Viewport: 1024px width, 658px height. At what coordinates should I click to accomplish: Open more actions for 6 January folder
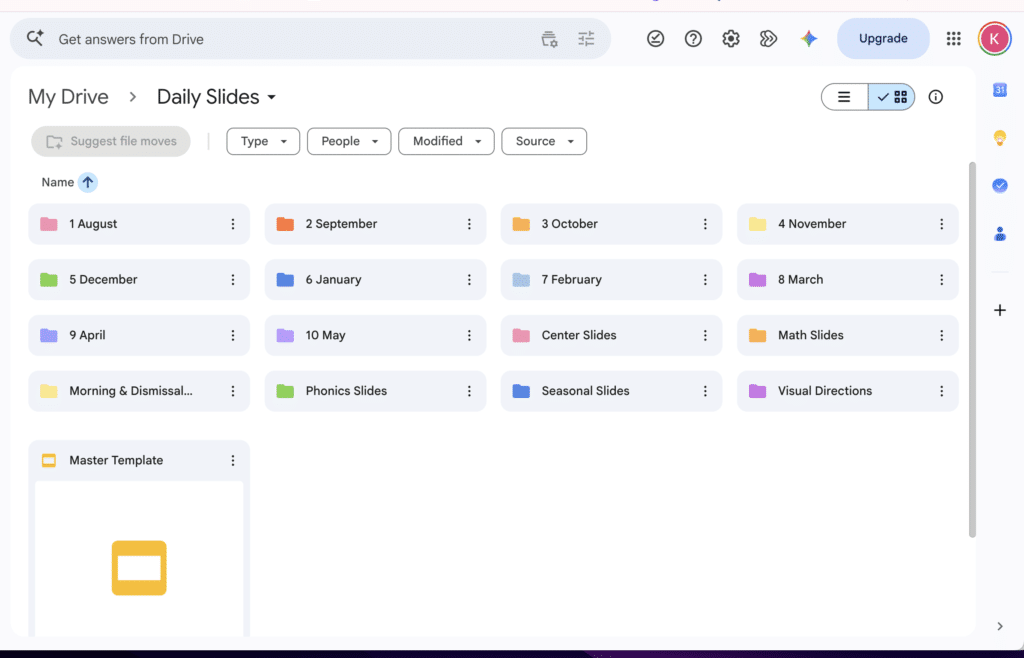point(469,279)
